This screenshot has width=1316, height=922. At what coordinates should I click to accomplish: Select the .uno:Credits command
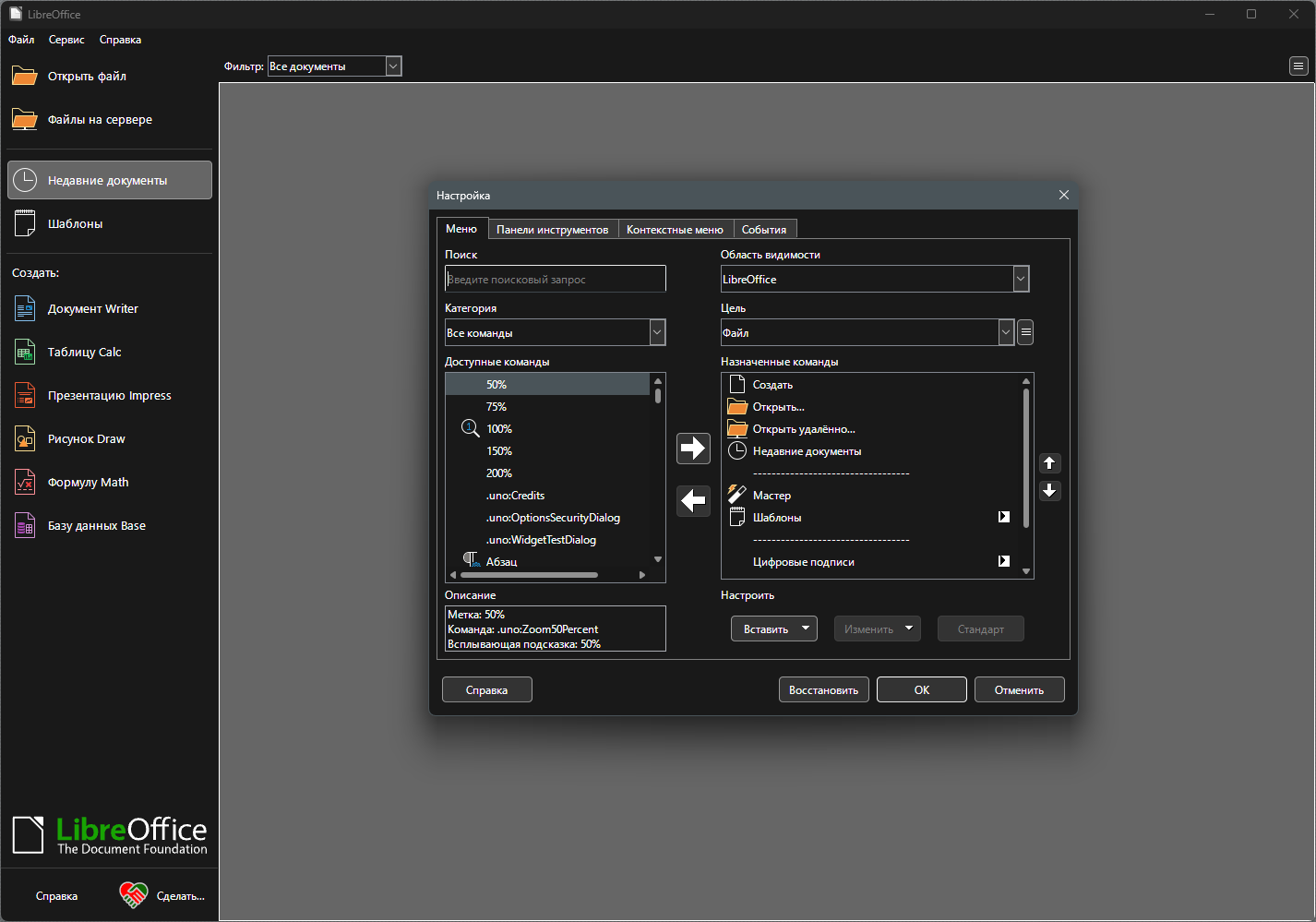547,495
